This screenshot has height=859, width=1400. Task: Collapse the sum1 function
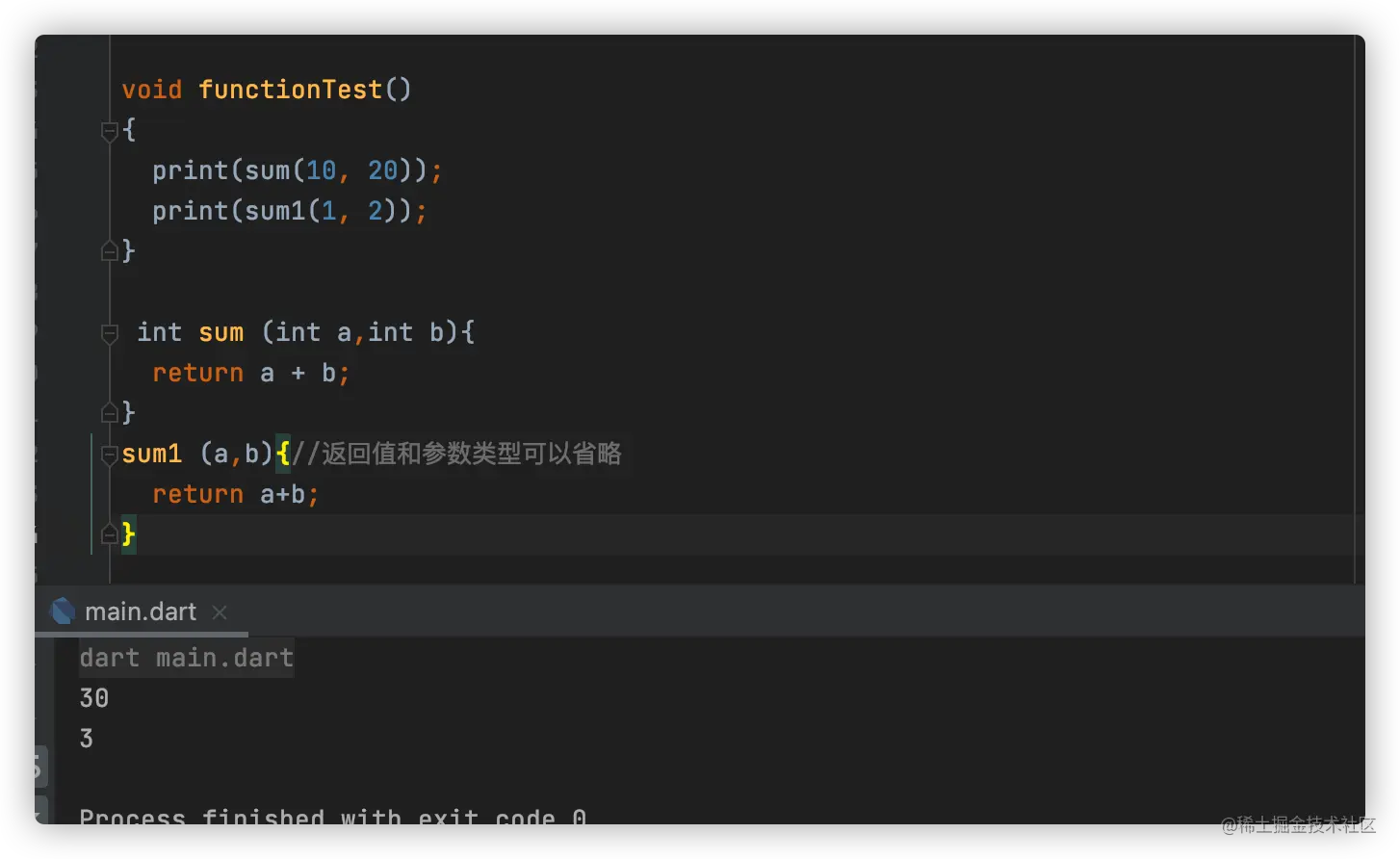(x=110, y=455)
